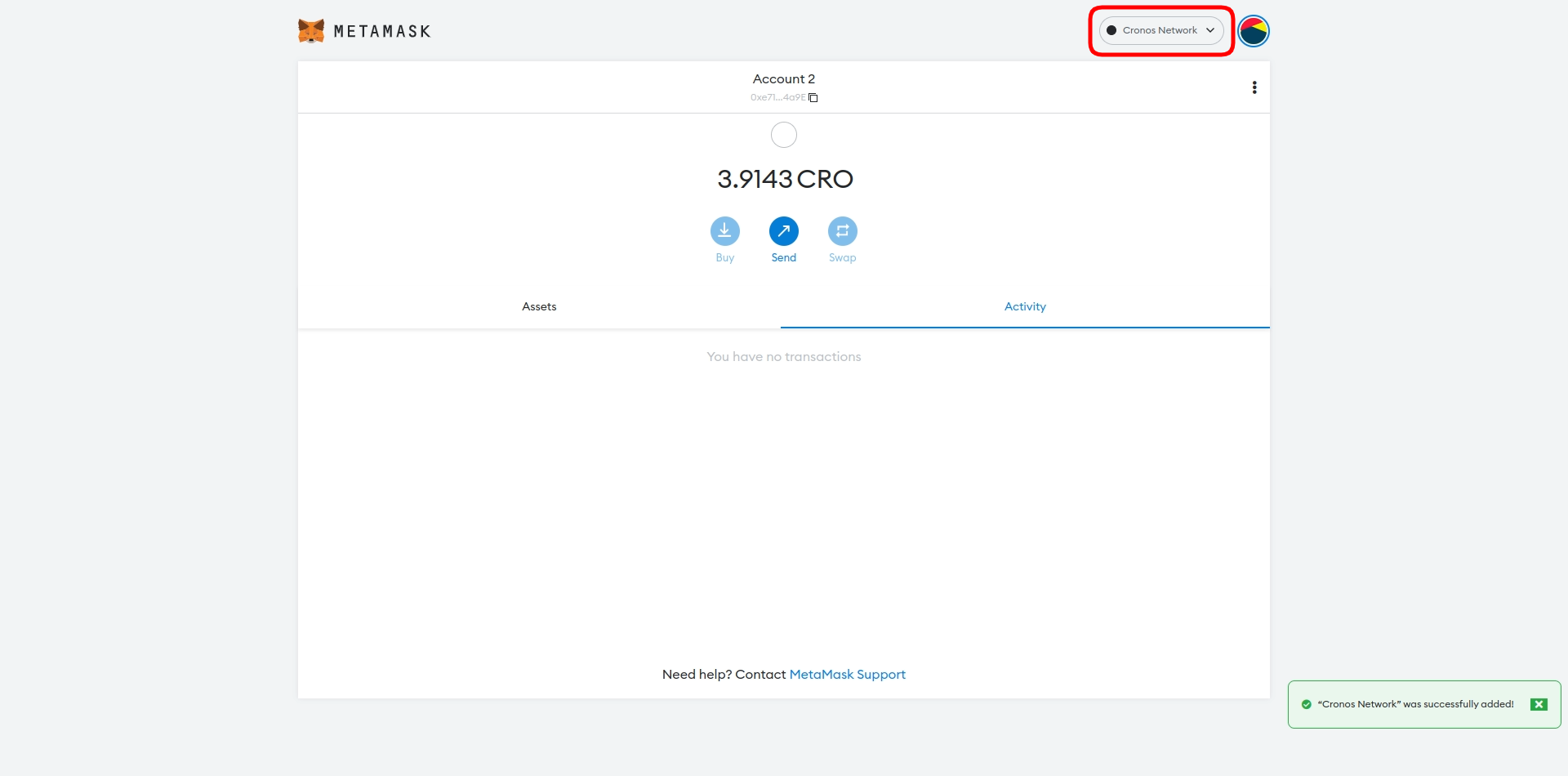Open the Cronos Network dropdown
The width and height of the screenshot is (1568, 776).
1160,30
